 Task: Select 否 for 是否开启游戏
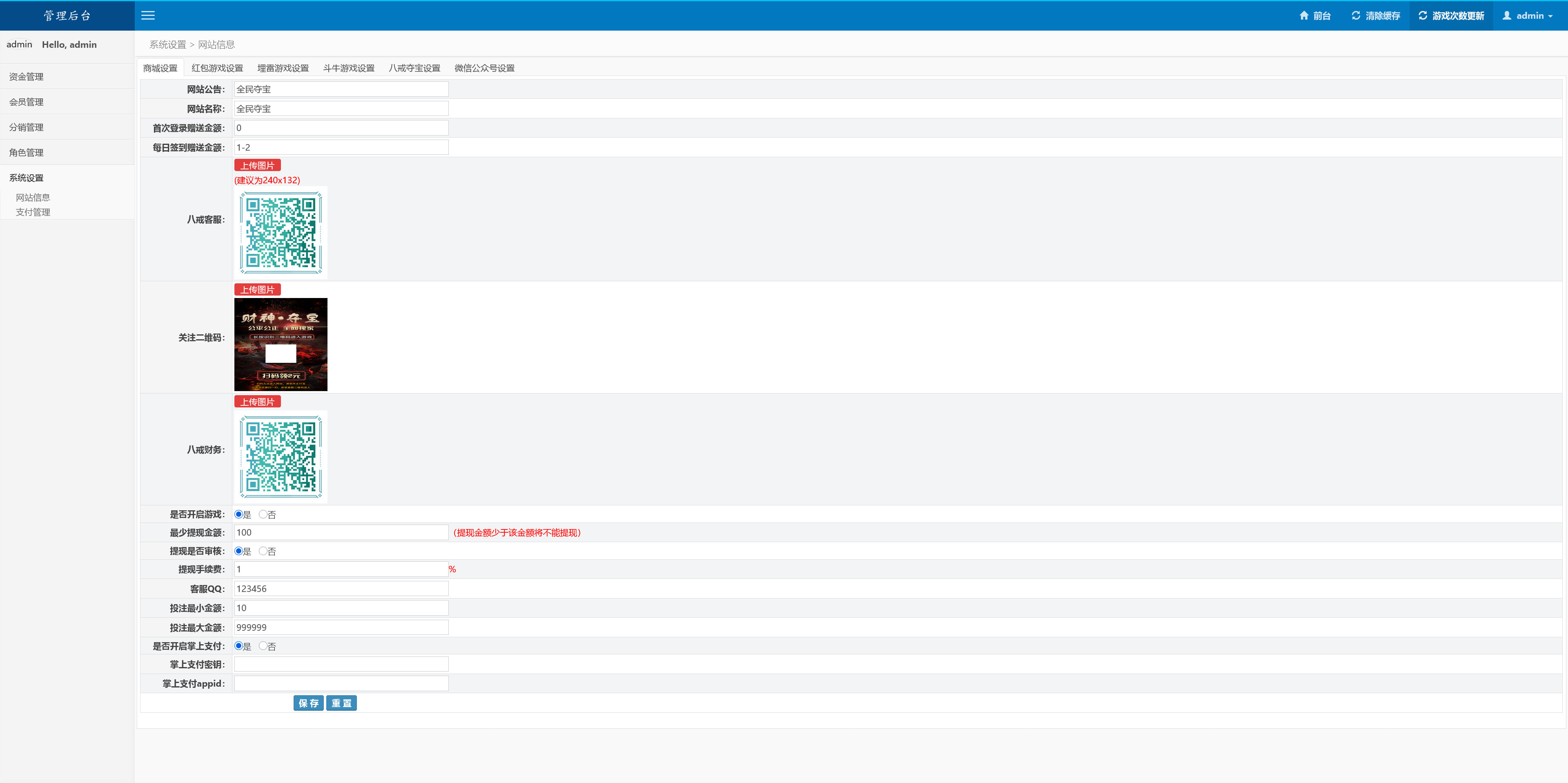(x=263, y=515)
